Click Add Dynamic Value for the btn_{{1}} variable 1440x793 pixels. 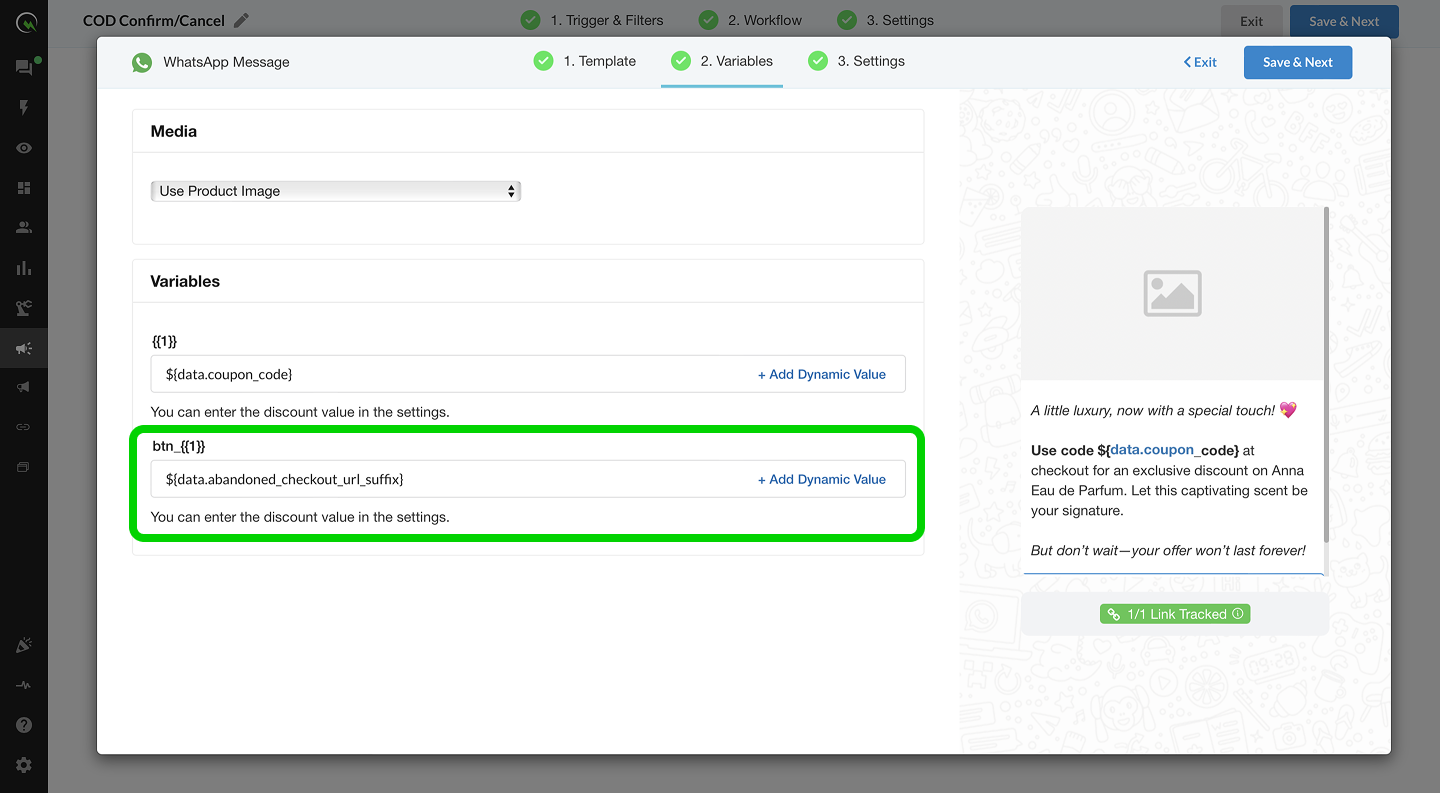click(x=821, y=479)
